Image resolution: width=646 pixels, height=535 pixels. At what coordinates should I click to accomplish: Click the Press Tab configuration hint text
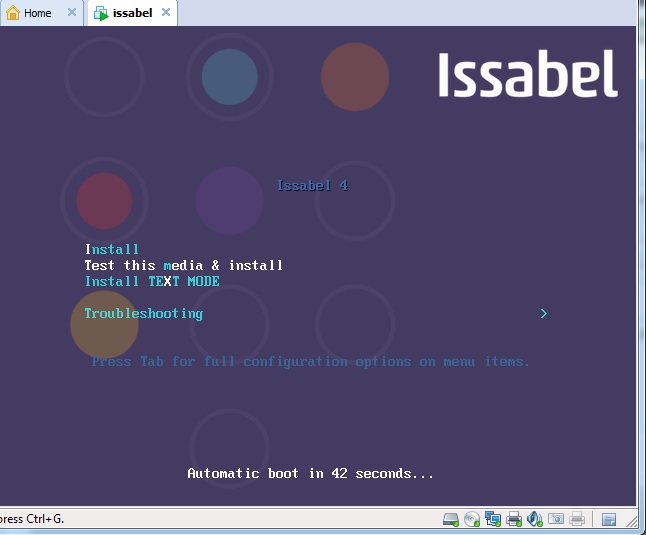[310, 362]
